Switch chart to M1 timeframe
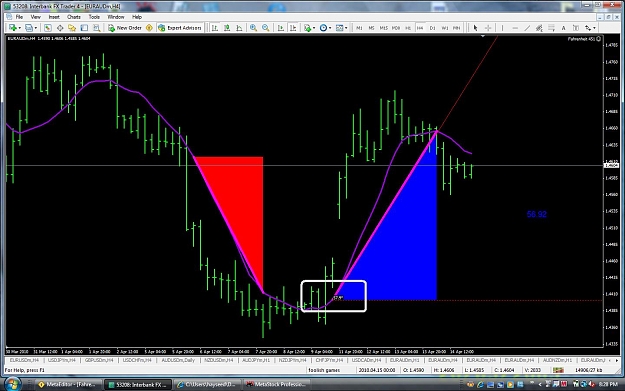 coord(359,28)
